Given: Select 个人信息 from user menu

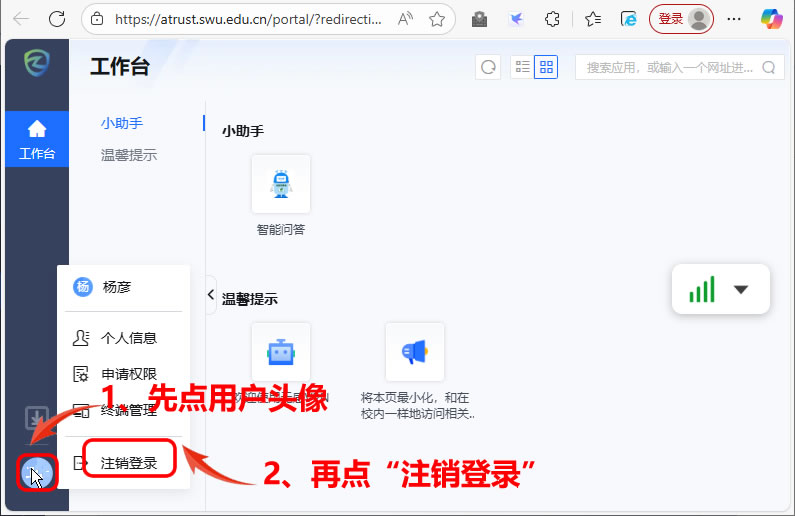Looking at the screenshot, I should pyautogui.click(x=128, y=338).
